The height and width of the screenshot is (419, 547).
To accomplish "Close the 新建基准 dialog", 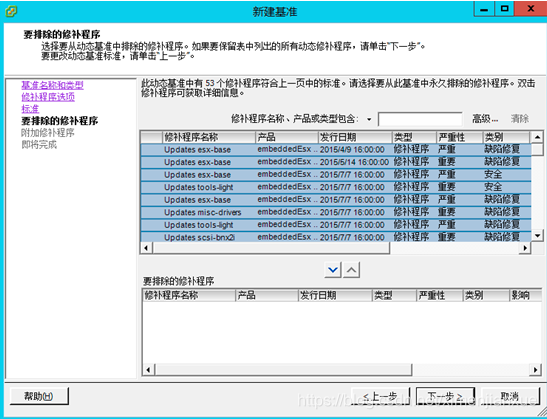I will [x=530, y=9].
